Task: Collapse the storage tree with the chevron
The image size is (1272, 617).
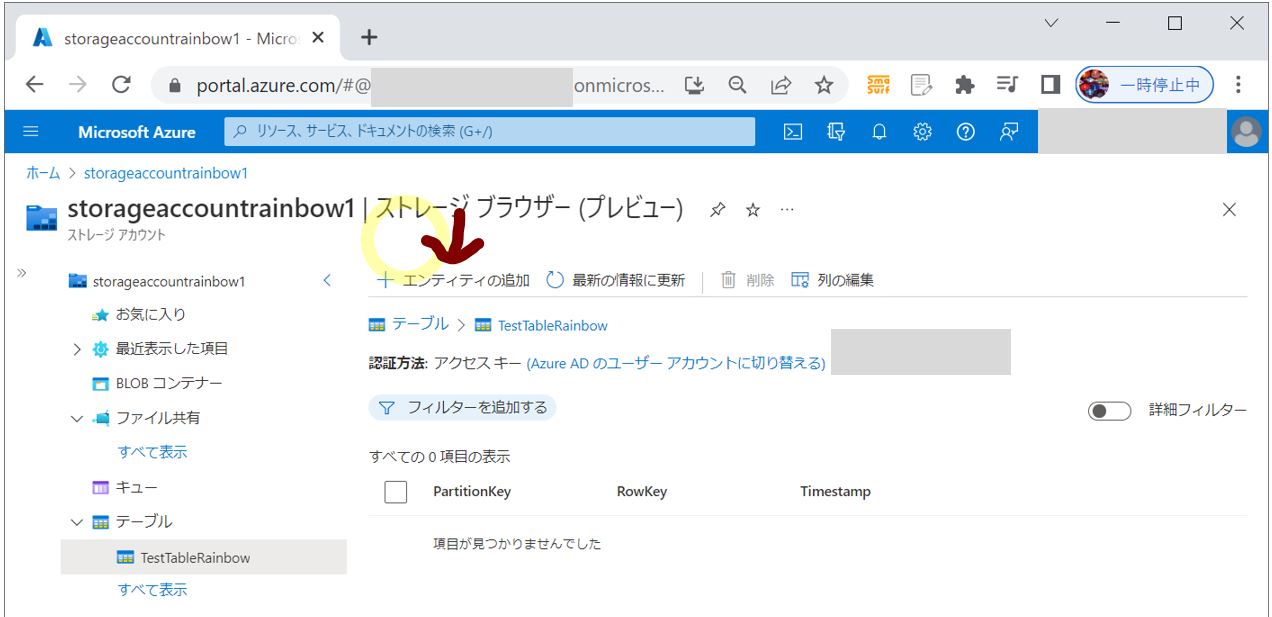Action: click(327, 281)
